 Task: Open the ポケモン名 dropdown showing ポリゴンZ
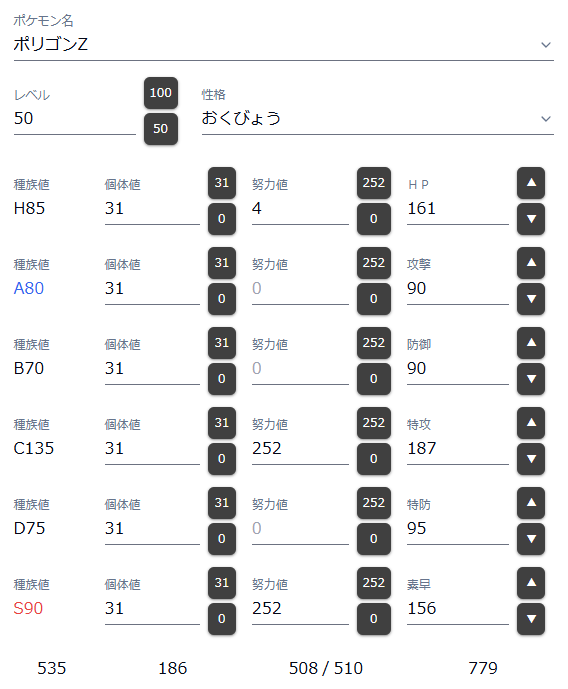(x=283, y=44)
